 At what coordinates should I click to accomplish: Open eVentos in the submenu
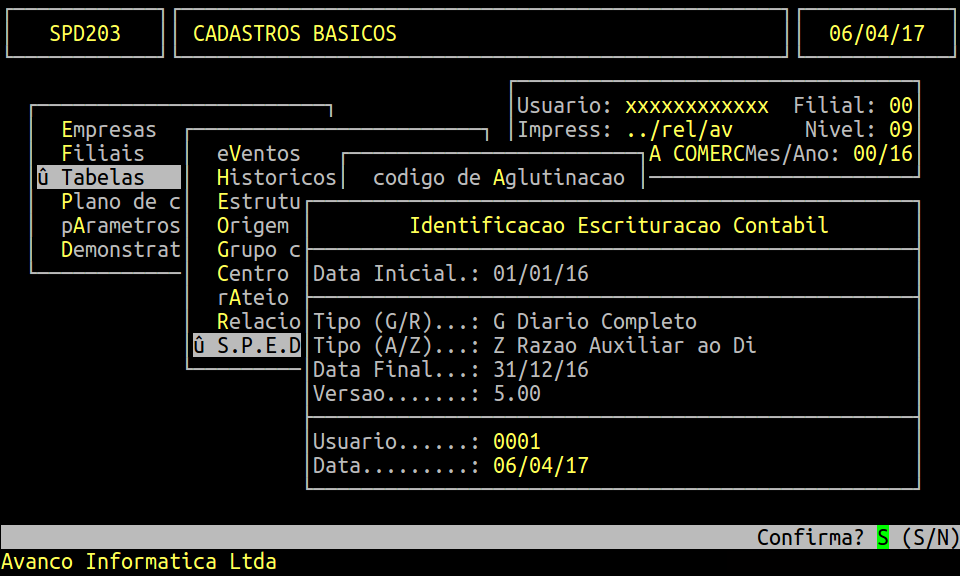258,154
